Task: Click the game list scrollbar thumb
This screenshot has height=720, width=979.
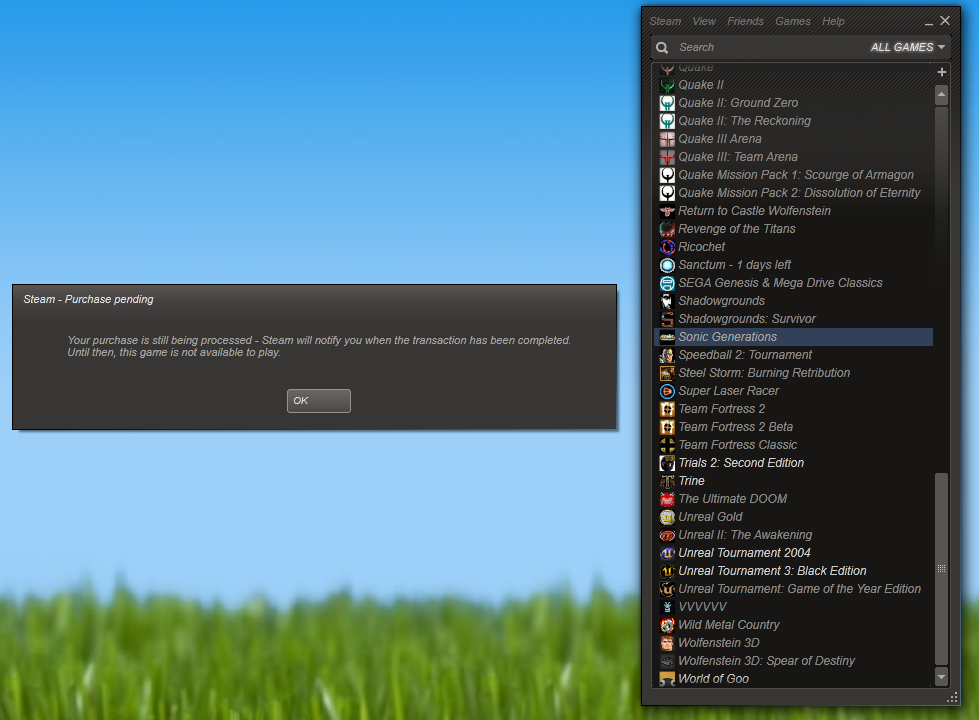Action: point(942,569)
